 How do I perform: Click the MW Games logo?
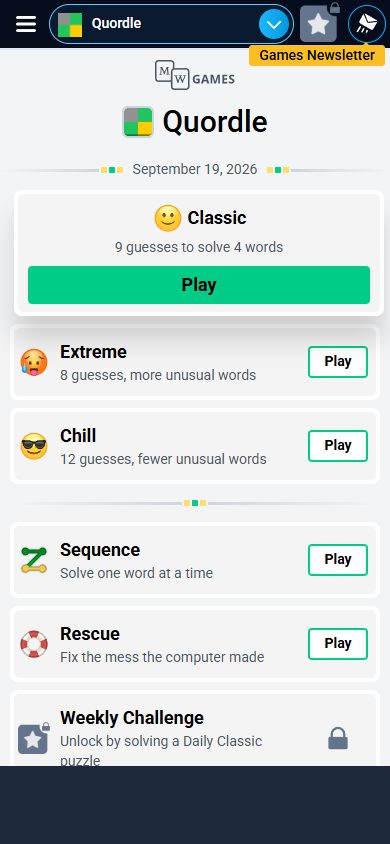pos(195,75)
